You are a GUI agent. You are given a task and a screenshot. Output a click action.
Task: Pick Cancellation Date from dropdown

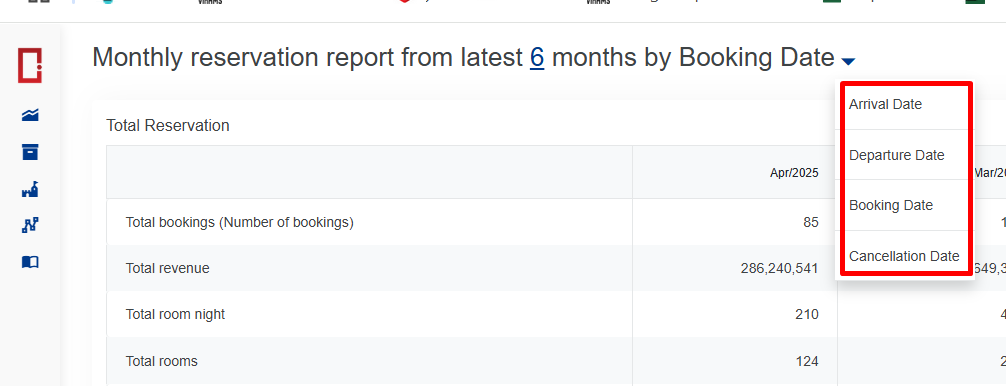[x=904, y=256]
